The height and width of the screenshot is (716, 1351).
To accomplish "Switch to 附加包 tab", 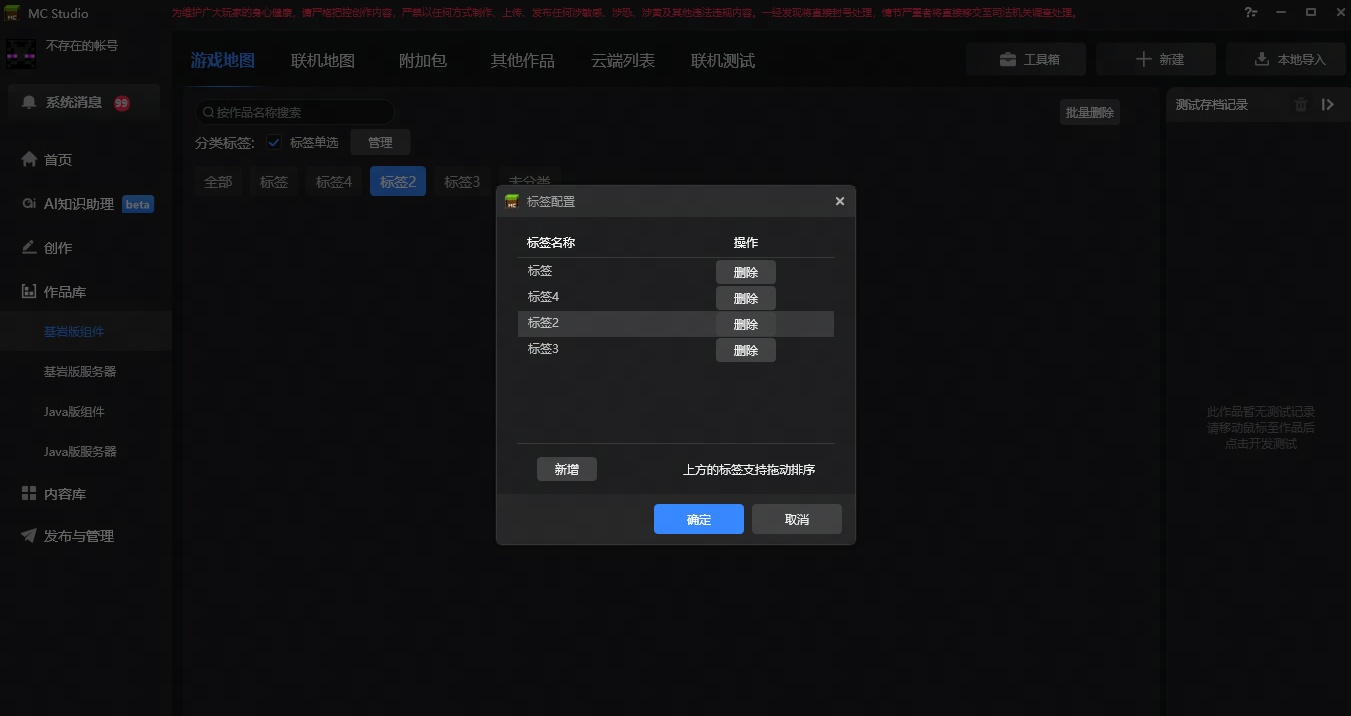I will (423, 60).
